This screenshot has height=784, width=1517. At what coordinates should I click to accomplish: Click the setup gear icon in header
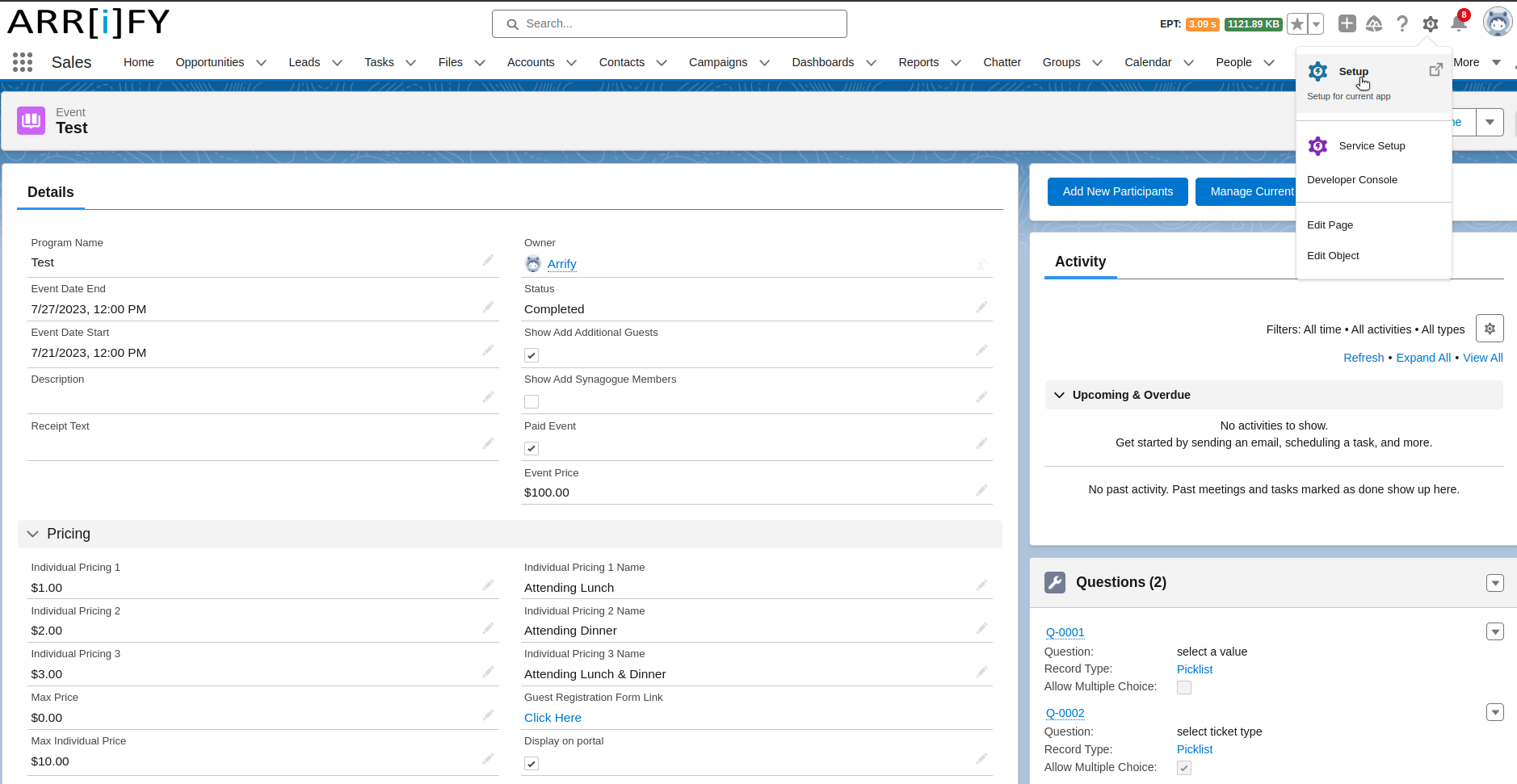click(1430, 24)
